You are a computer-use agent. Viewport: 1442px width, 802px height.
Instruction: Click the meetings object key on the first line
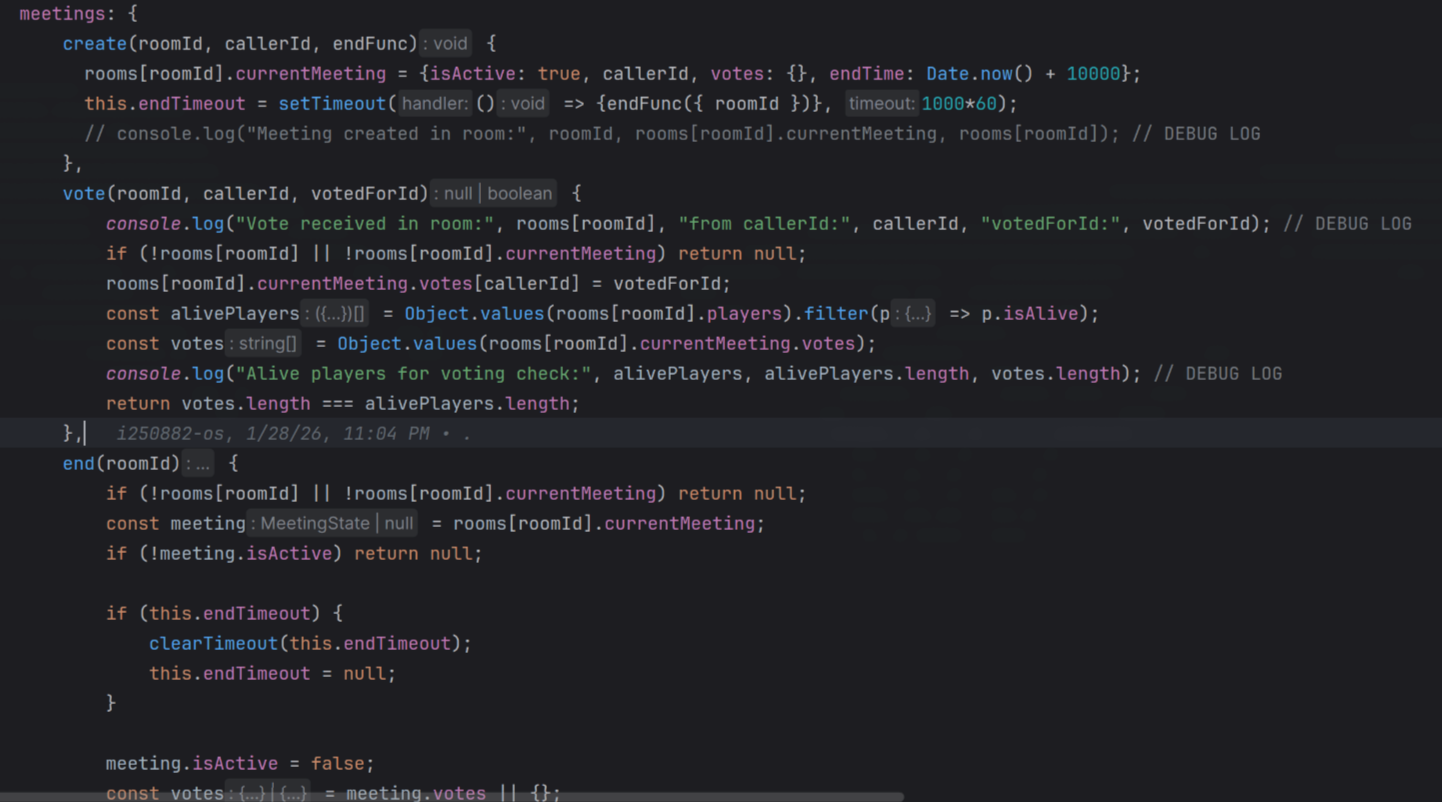coord(61,14)
